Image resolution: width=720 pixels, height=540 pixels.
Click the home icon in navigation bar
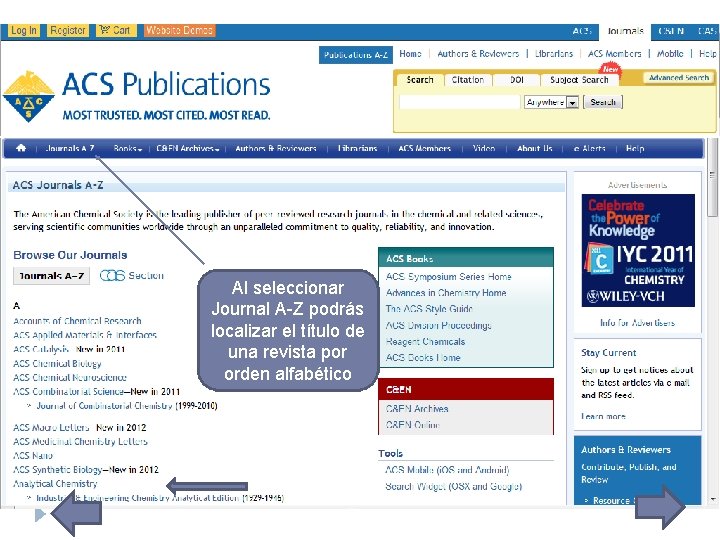point(21,148)
